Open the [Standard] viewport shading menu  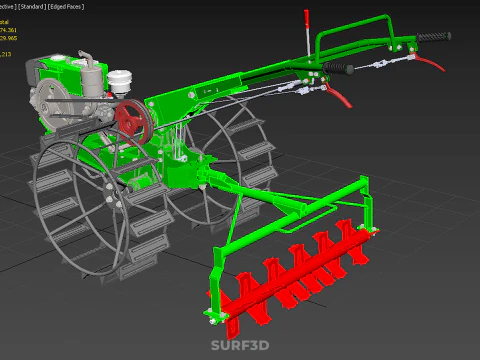pos(31,6)
